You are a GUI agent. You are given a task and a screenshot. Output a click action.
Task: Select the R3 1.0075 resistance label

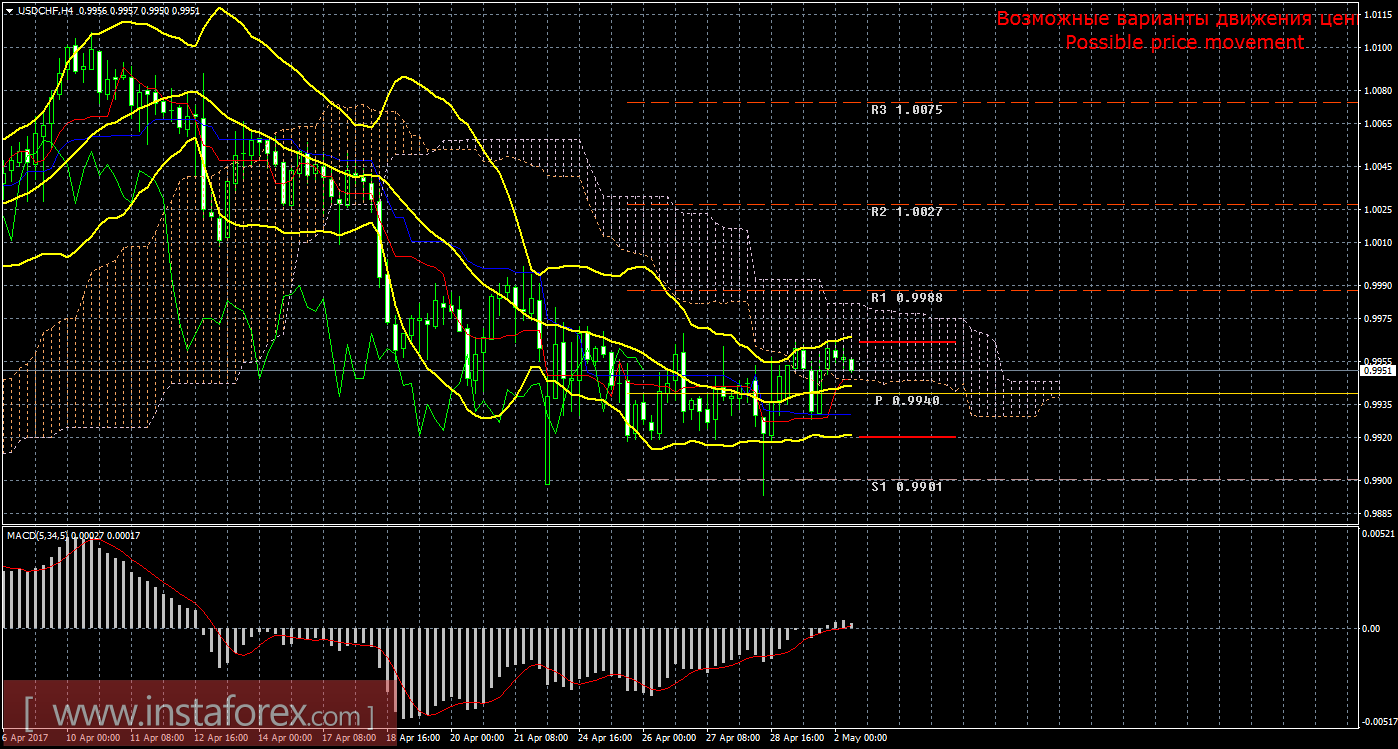coord(906,110)
